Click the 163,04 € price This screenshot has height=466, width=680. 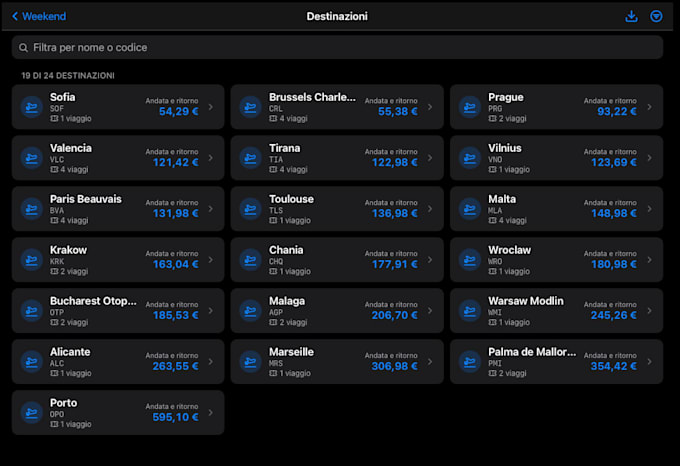click(x=176, y=264)
